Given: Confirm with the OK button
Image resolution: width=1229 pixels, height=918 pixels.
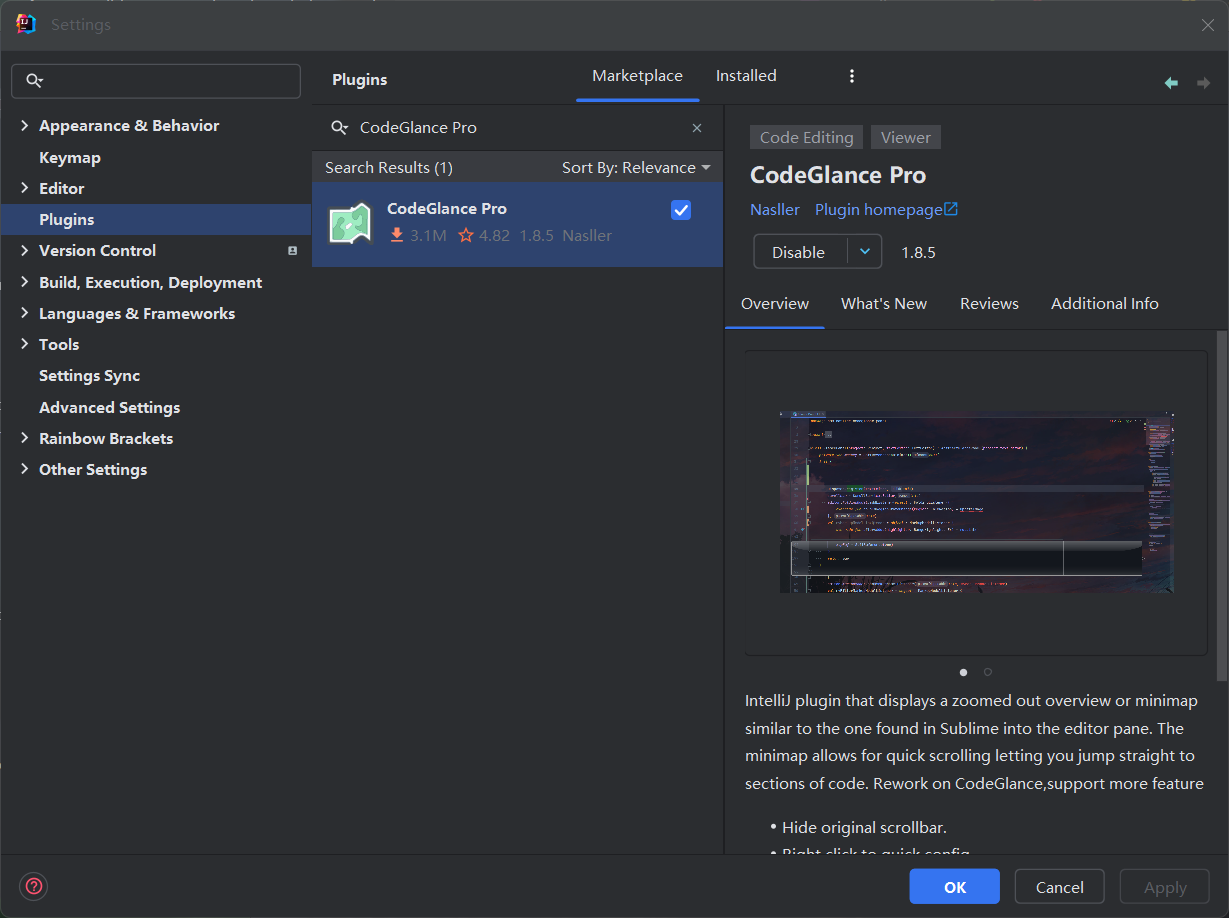Looking at the screenshot, I should pyautogui.click(x=954, y=887).
